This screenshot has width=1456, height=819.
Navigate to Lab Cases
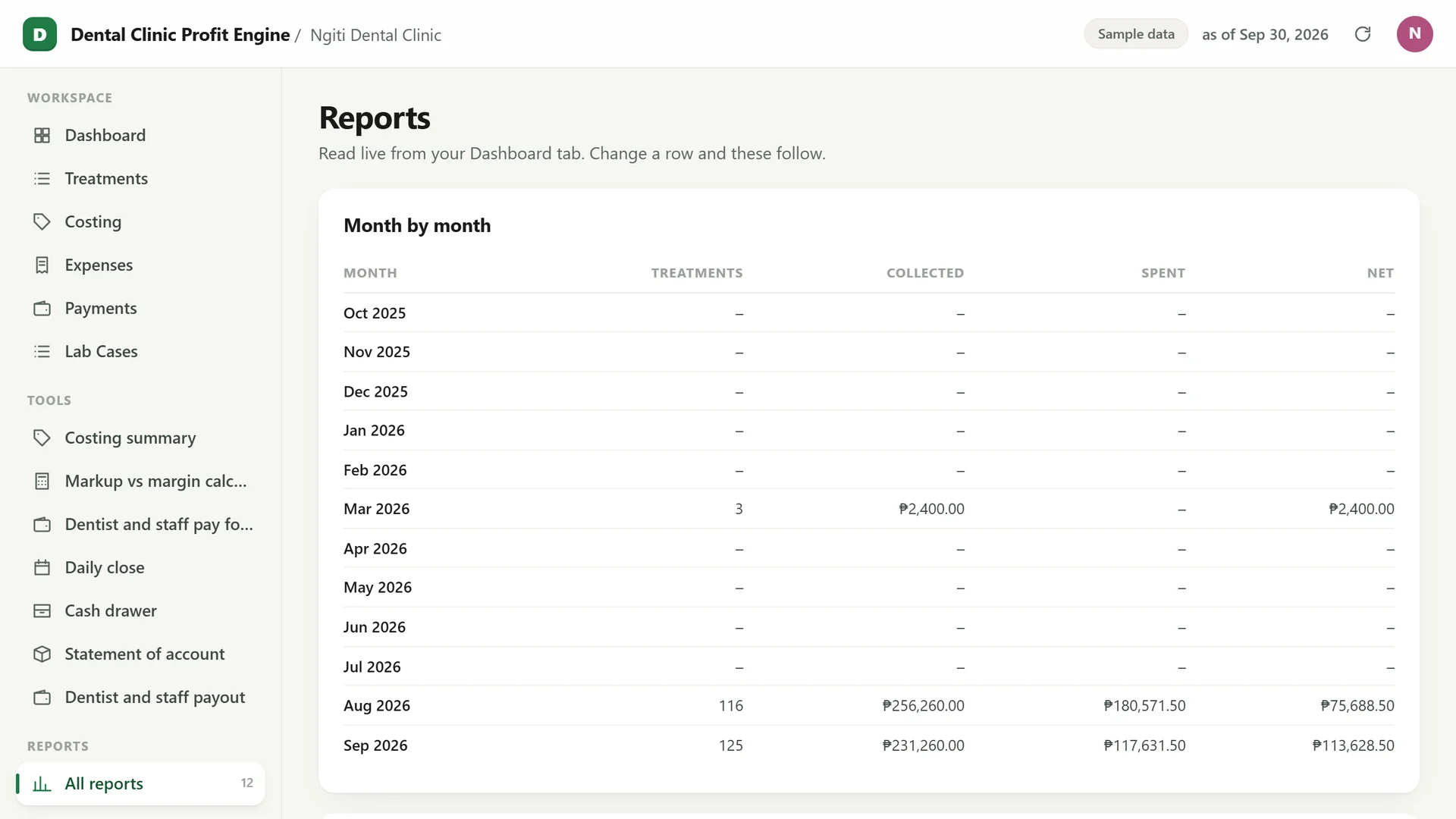pos(140,351)
